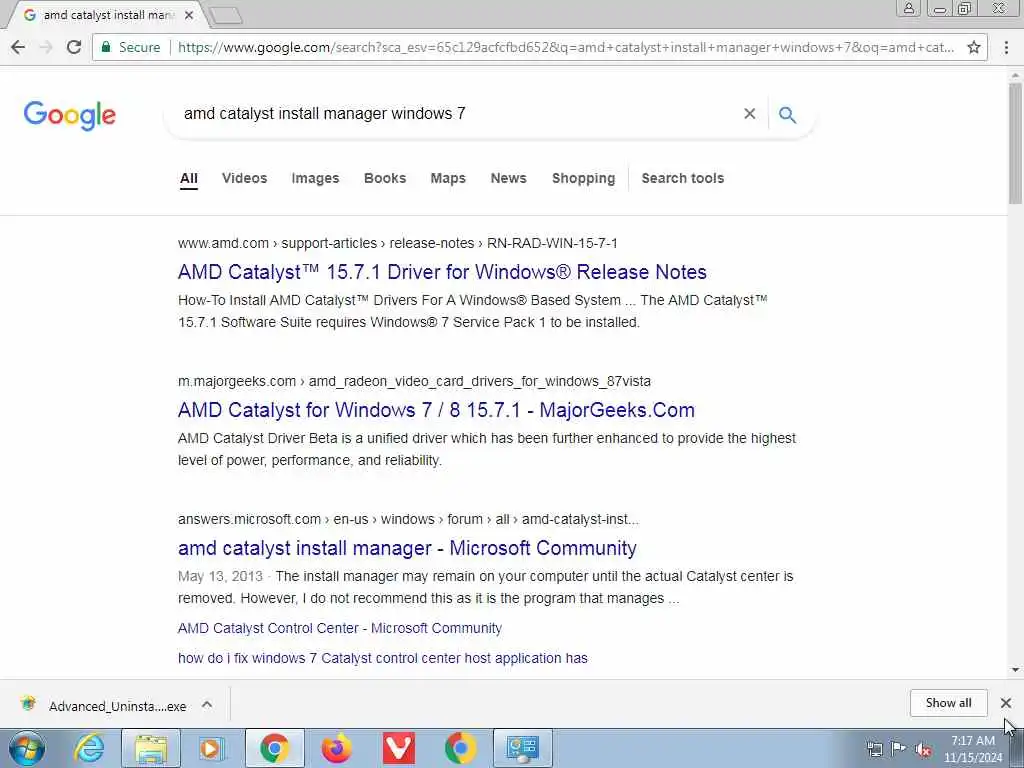1024x768 pixels.
Task: Open Search tools options
Action: coord(682,178)
